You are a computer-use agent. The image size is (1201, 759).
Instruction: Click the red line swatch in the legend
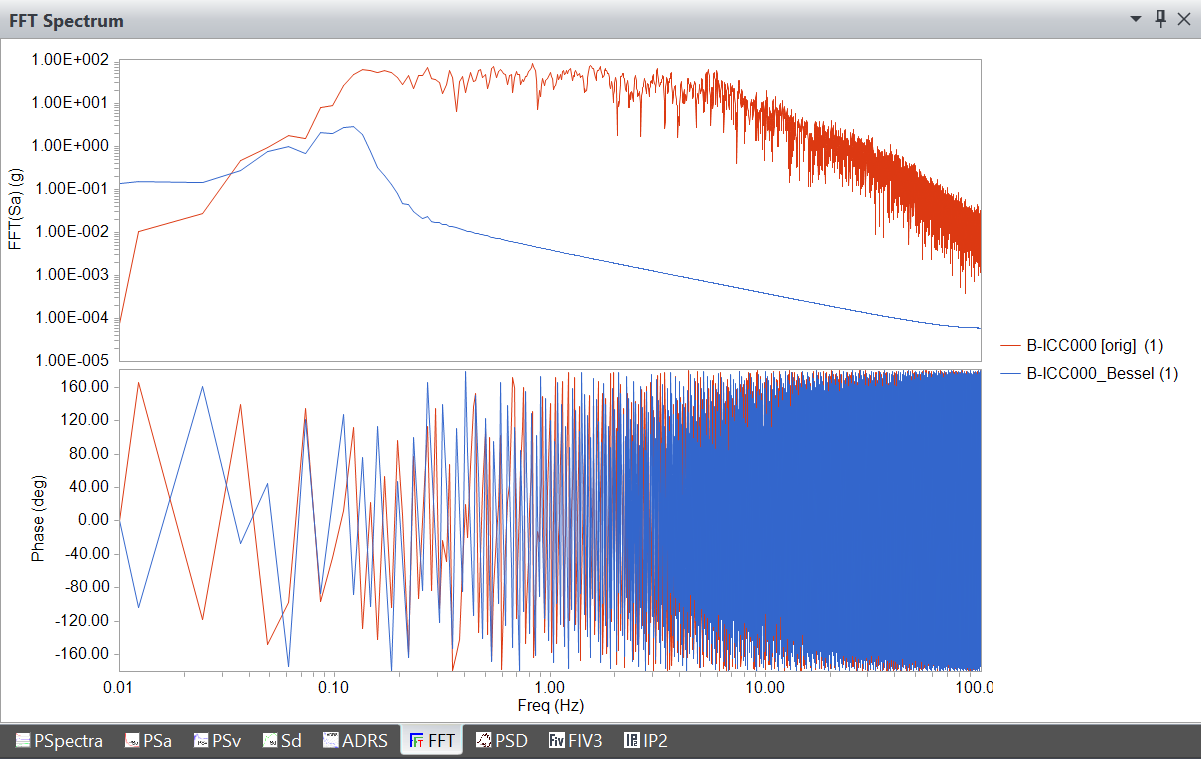coord(1011,346)
